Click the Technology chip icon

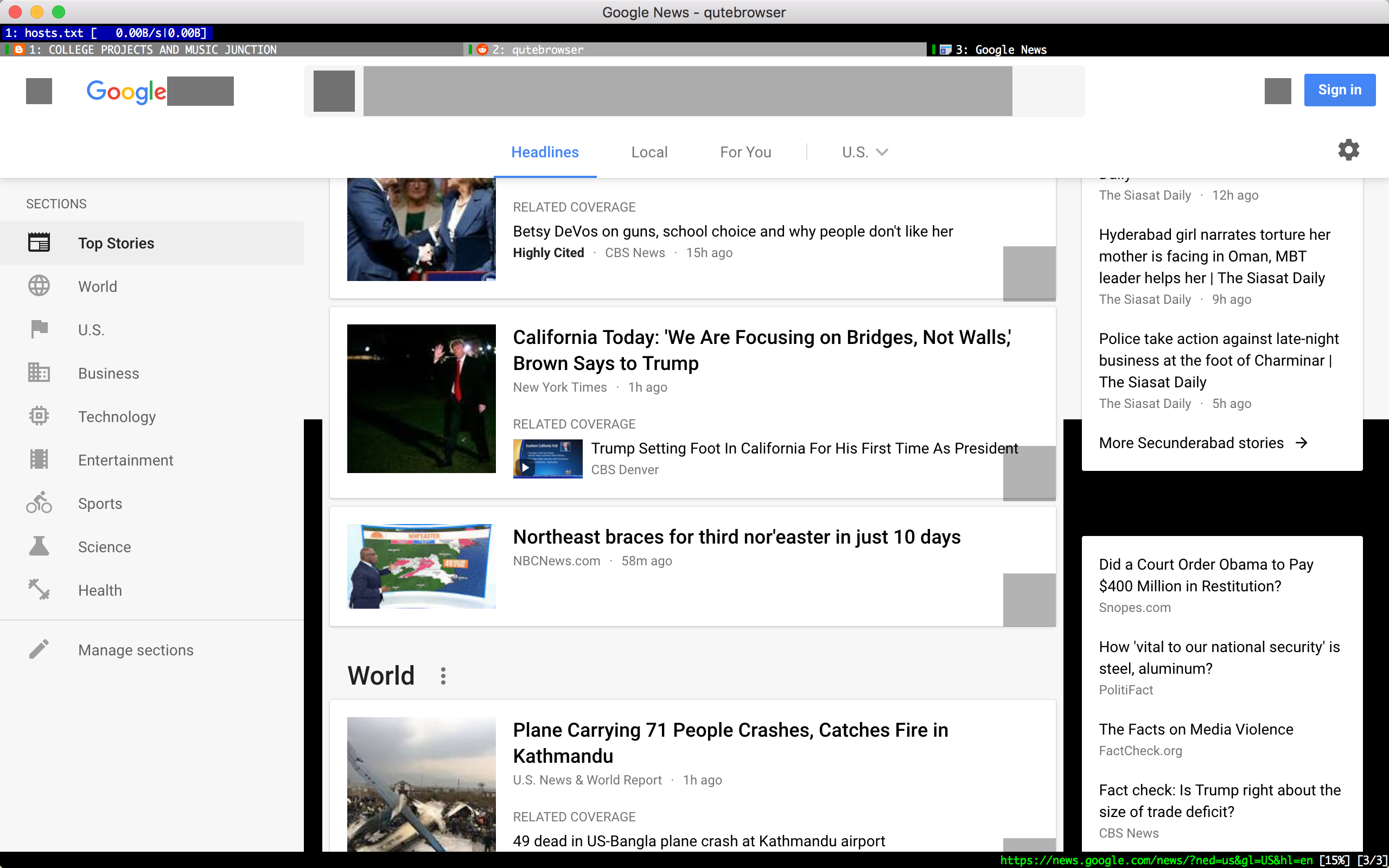click(39, 416)
